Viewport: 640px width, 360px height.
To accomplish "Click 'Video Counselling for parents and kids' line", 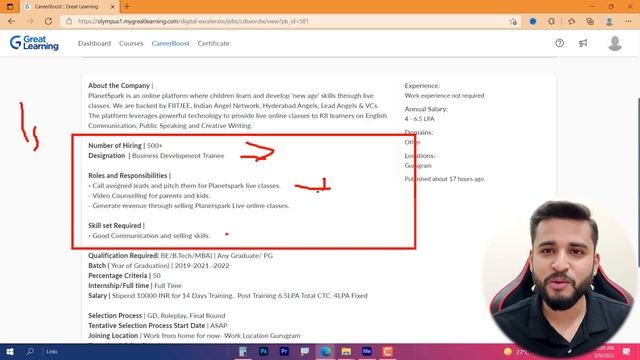I will pos(149,196).
